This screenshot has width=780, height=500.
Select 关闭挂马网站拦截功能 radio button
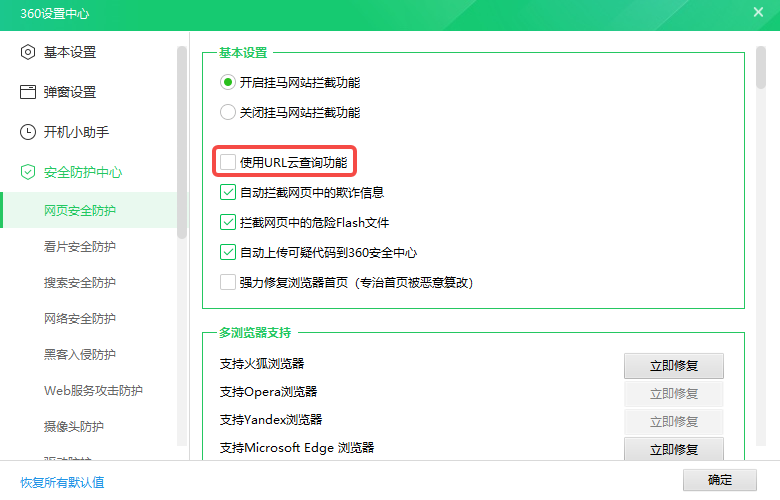(228, 112)
